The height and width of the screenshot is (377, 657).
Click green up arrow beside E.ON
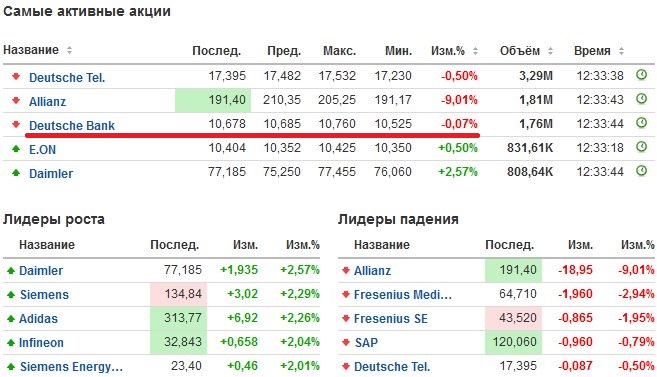pos(16,148)
